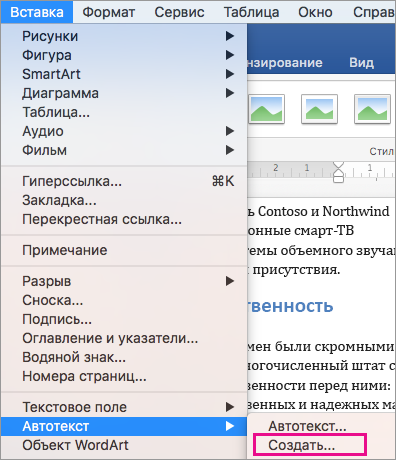Choose Гиперссылка... menu item
Image resolution: width=396 pixels, height=460 pixels.
tap(124, 181)
